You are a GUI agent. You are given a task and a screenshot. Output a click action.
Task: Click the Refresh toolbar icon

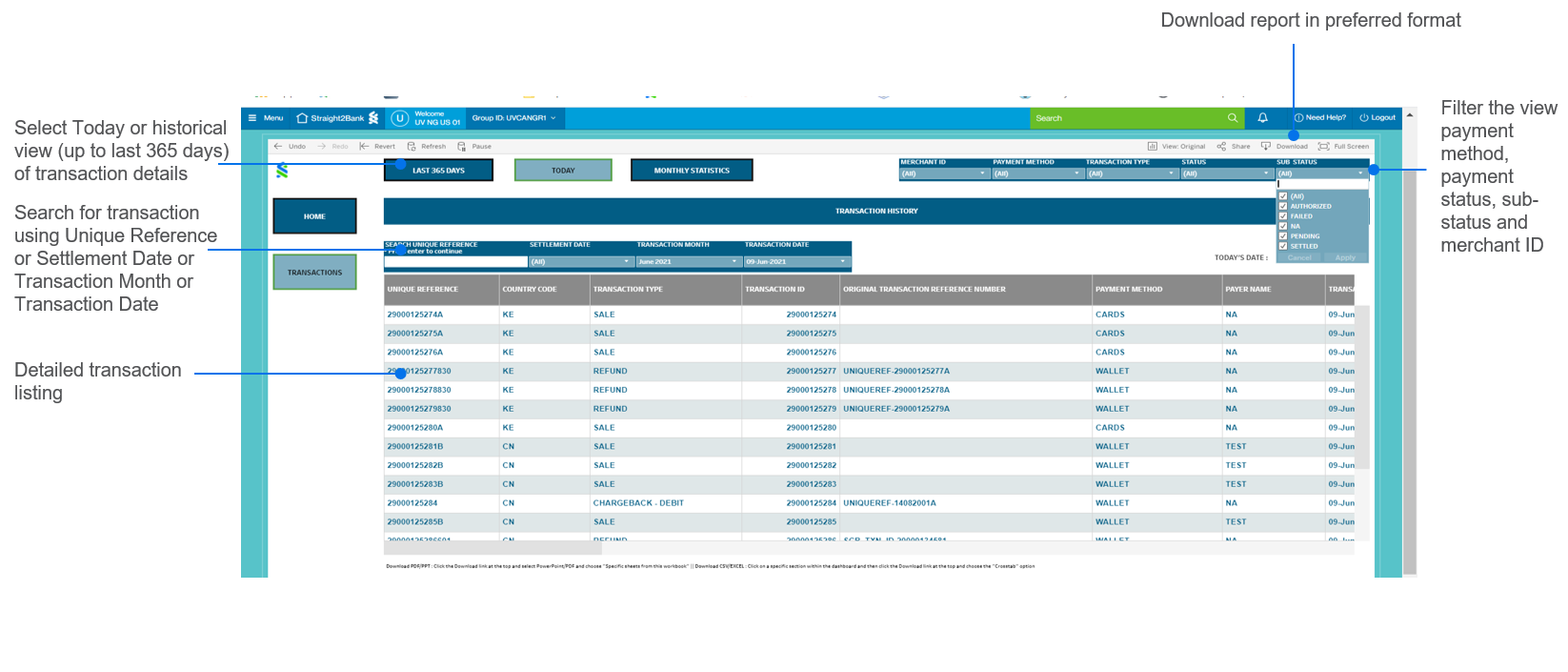(412, 147)
